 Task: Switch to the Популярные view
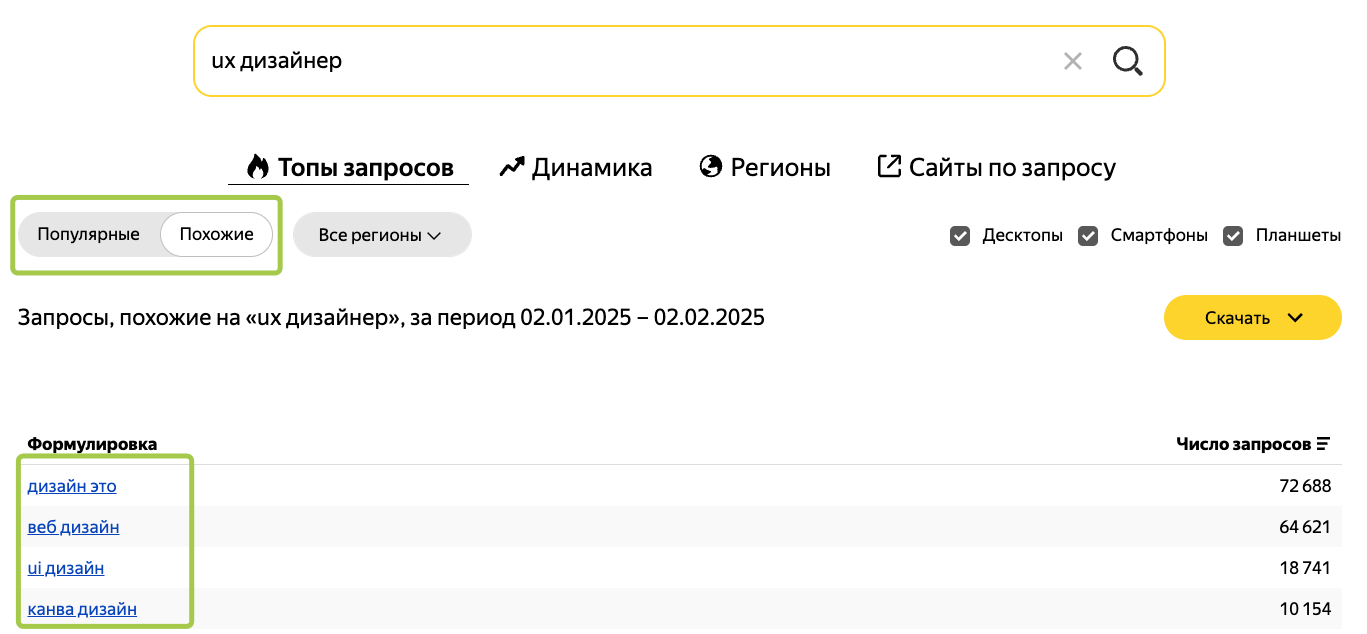coord(88,233)
